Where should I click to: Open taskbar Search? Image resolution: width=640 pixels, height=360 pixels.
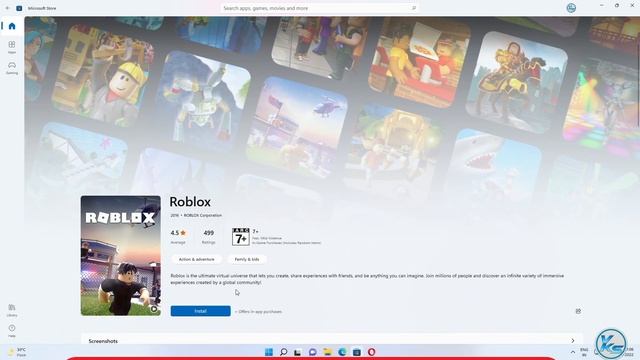pyautogui.click(x=283, y=352)
